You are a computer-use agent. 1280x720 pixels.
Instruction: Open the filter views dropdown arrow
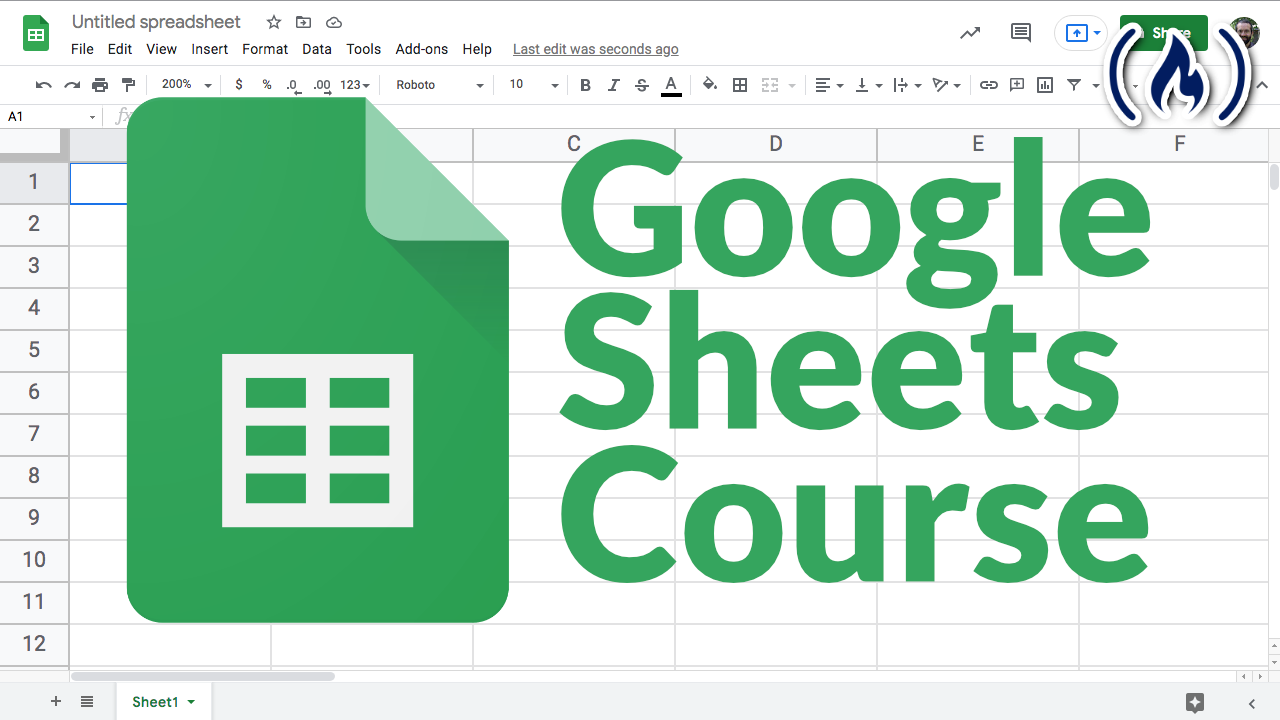[1096, 85]
